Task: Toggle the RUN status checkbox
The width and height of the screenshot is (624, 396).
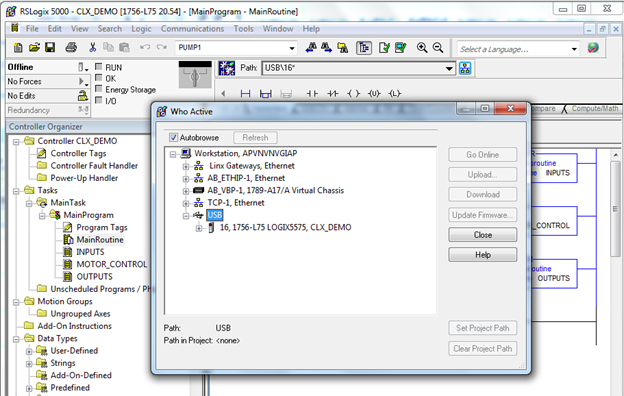Action: coord(99,66)
